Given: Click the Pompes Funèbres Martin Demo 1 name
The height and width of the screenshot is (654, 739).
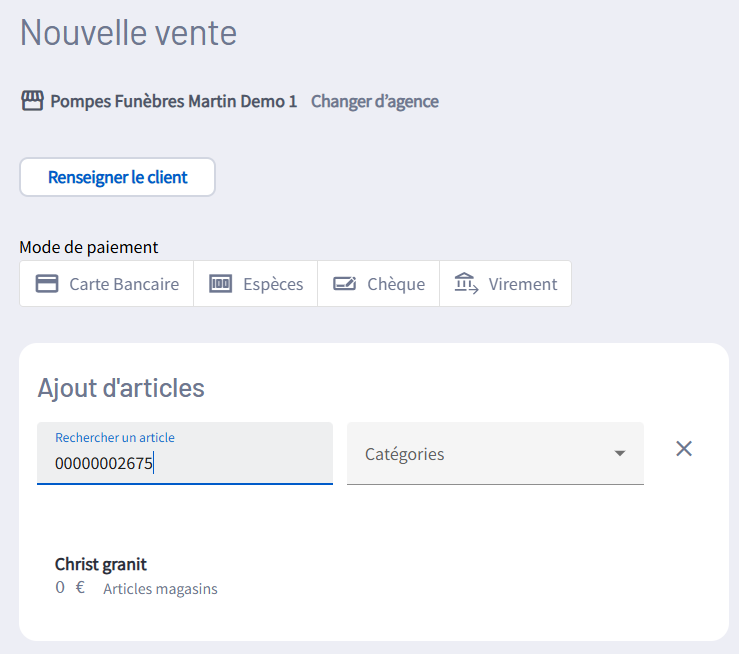Looking at the screenshot, I should (x=174, y=101).
